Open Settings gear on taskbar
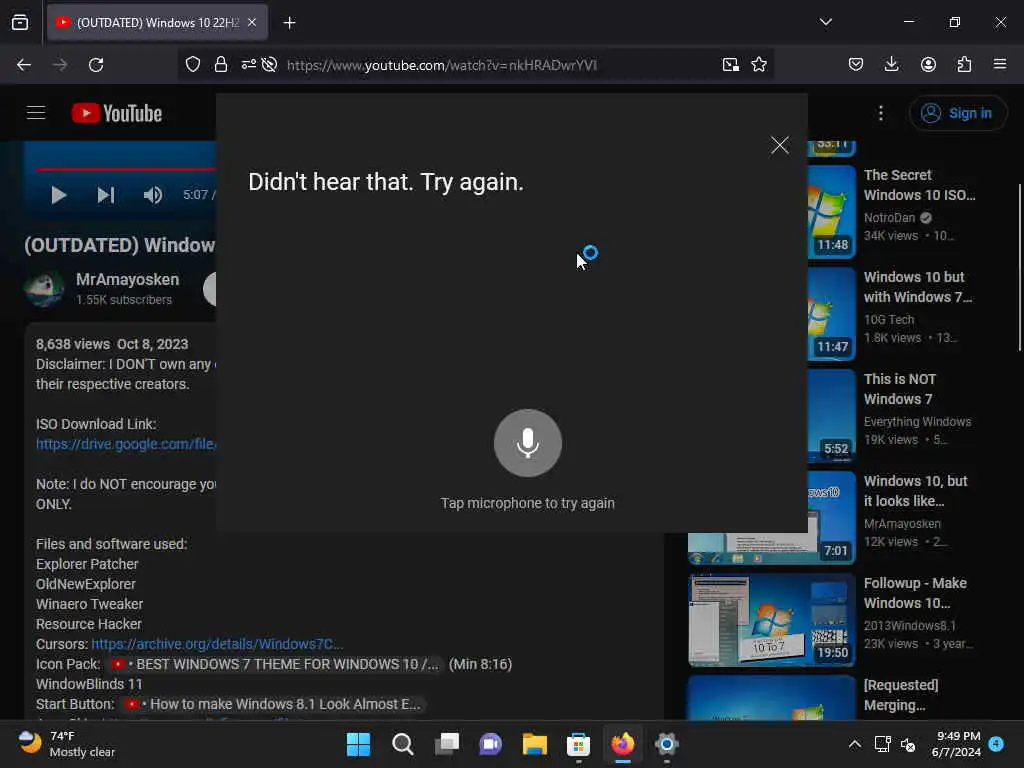Image resolution: width=1024 pixels, height=768 pixels. pos(667,744)
